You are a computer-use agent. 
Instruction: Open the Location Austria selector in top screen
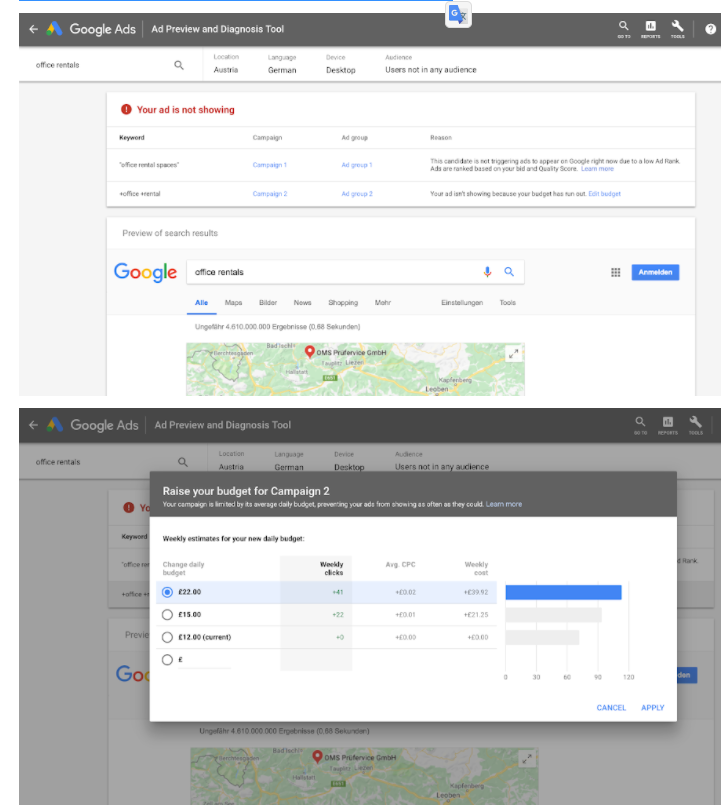coord(226,64)
